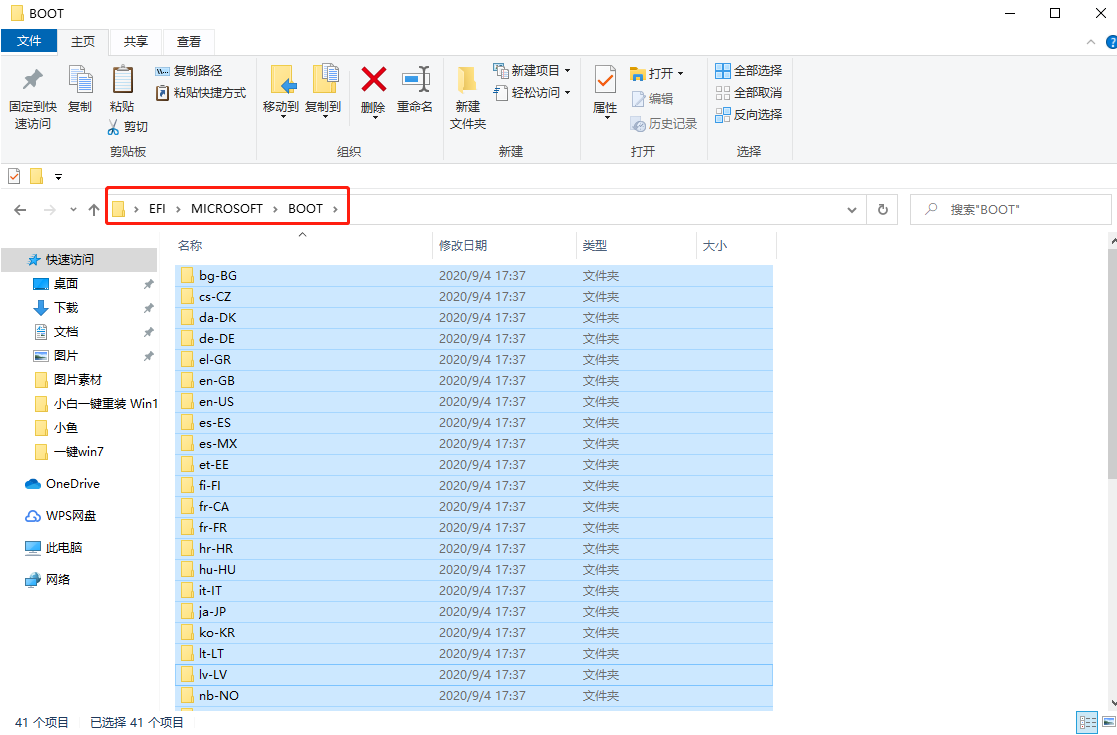Screen dimensions: 1117x735
Task: Click the Delete (删除) red X icon
Action: point(373,80)
